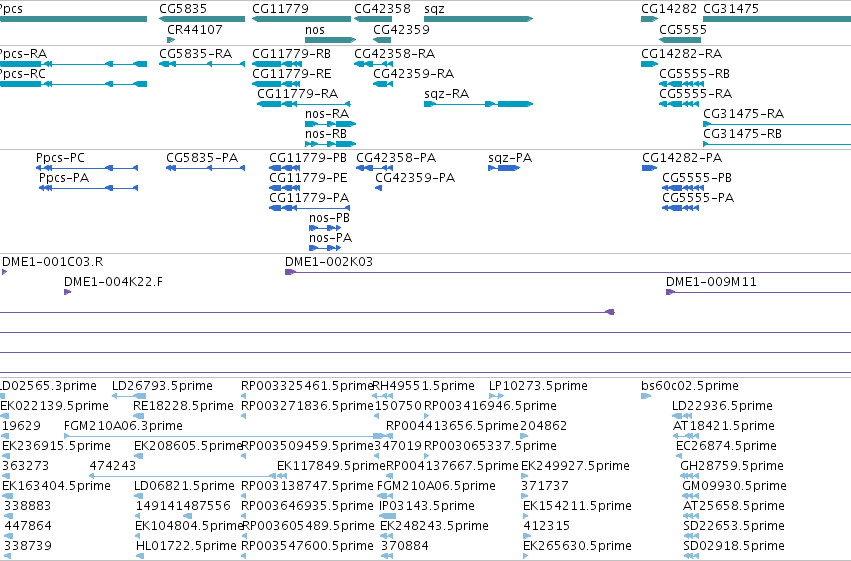
Task: Select the nos-PA protein label
Action: [331, 238]
